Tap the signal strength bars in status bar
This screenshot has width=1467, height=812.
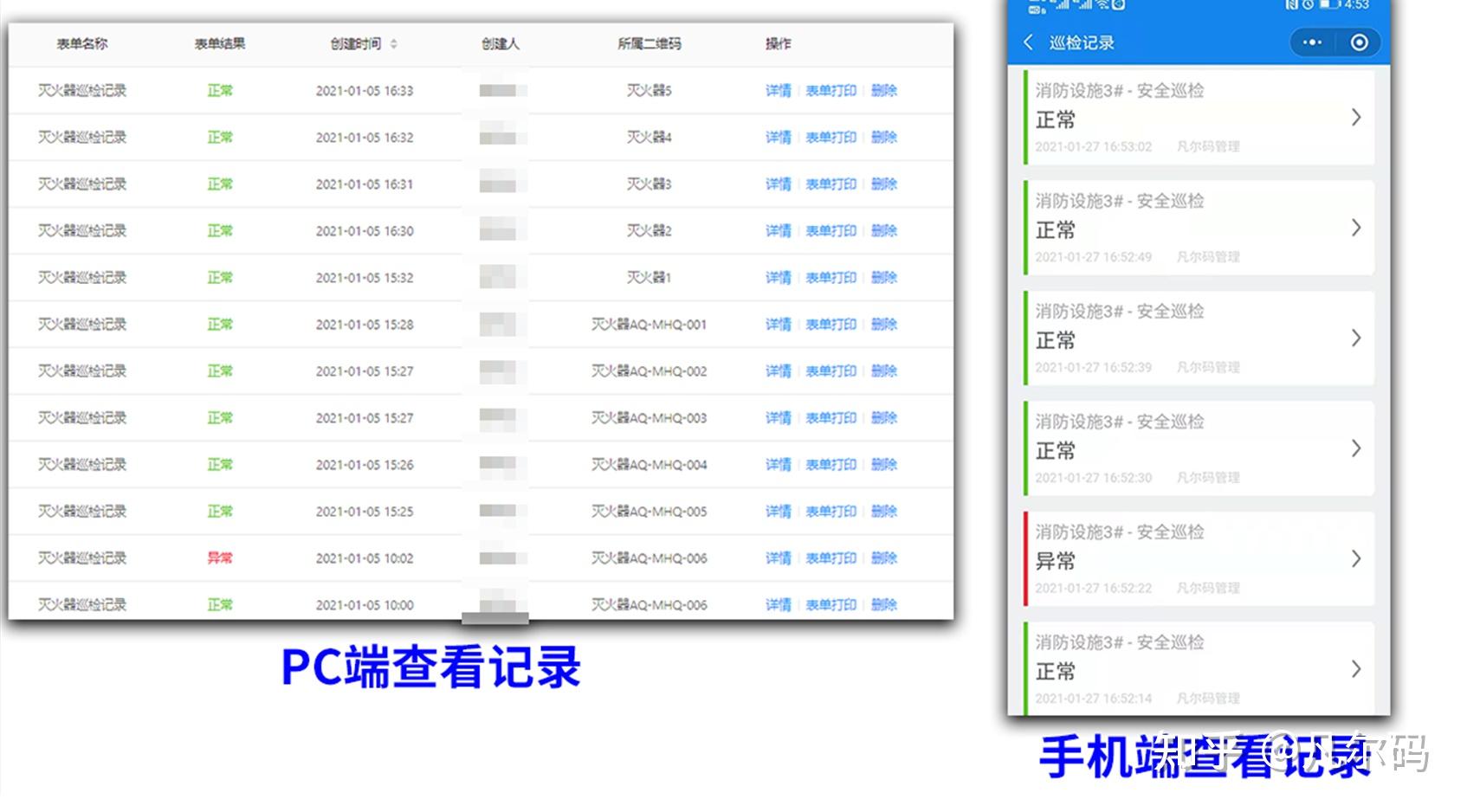(1064, 5)
